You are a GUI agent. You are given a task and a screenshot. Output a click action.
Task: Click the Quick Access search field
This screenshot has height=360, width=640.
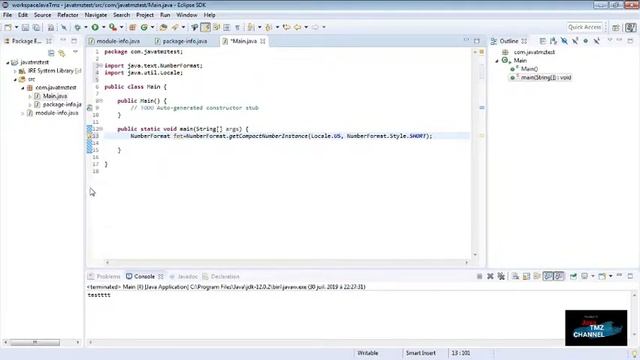584,27
